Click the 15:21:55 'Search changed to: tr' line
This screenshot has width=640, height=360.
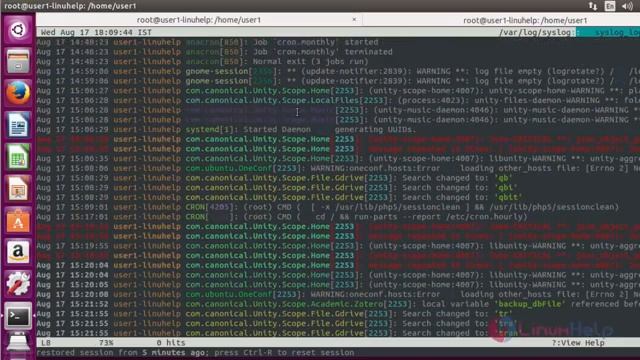pyautogui.click(x=275, y=314)
